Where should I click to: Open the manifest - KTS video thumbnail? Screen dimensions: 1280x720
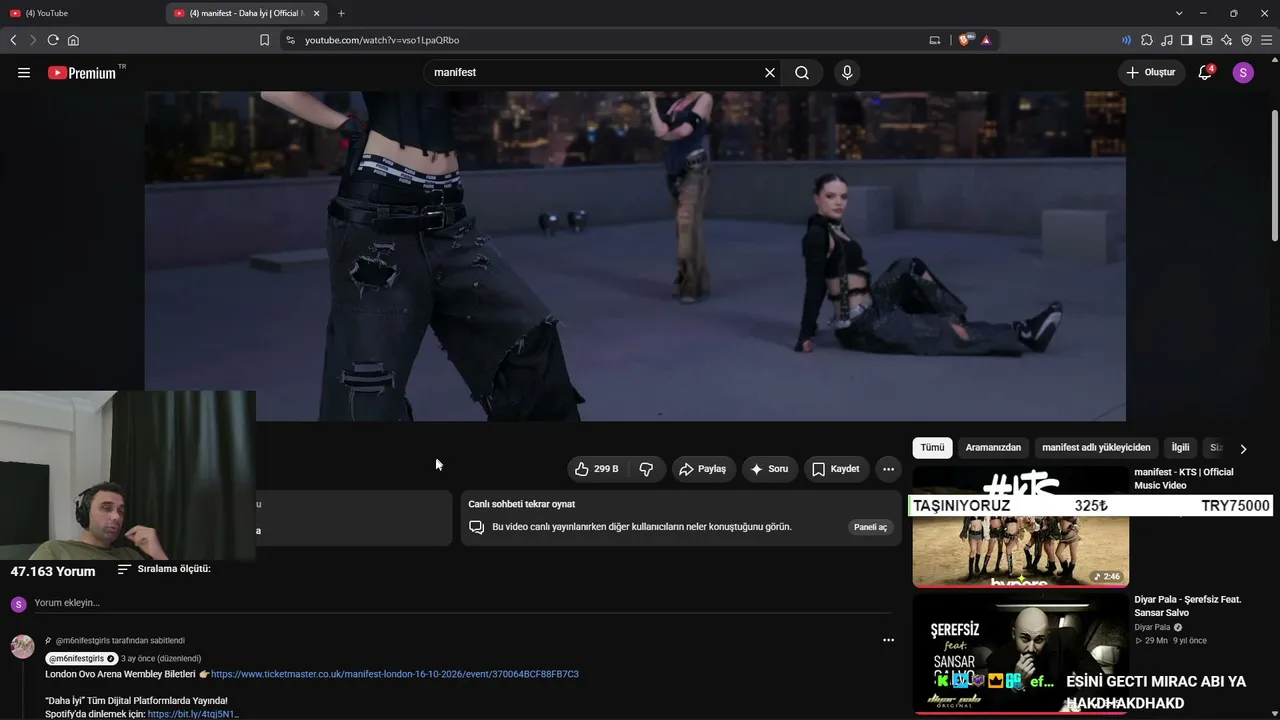1020,526
